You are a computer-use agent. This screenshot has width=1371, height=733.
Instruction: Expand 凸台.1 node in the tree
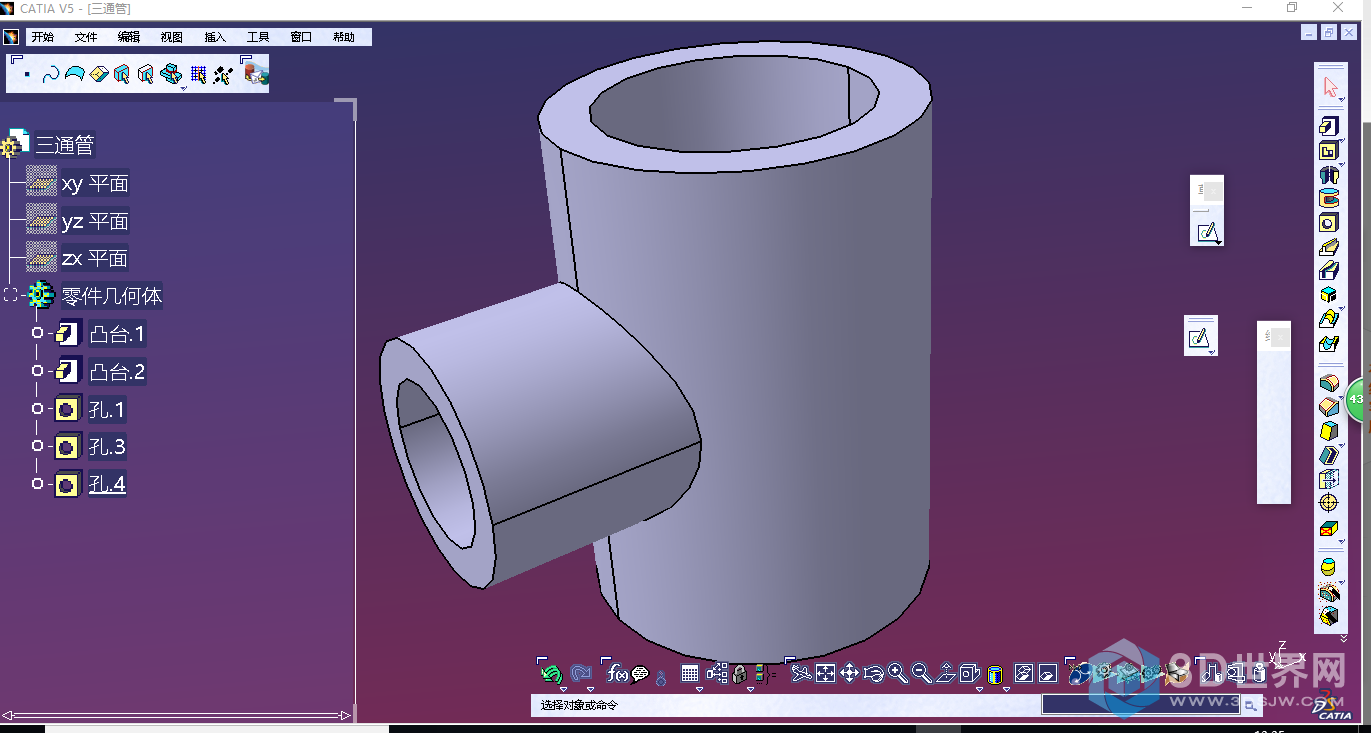[37, 333]
